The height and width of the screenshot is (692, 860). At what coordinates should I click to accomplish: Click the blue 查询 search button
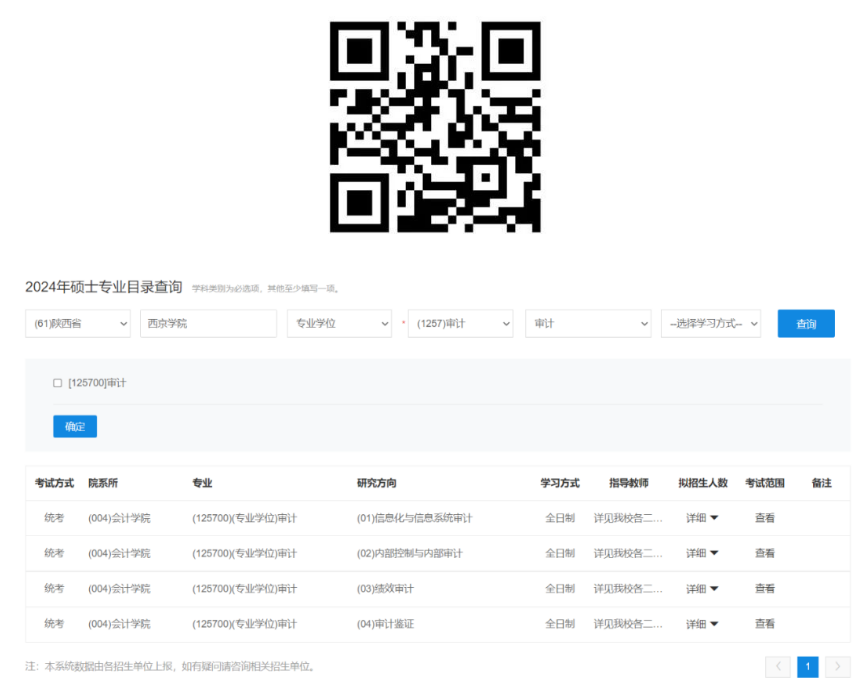tap(806, 324)
